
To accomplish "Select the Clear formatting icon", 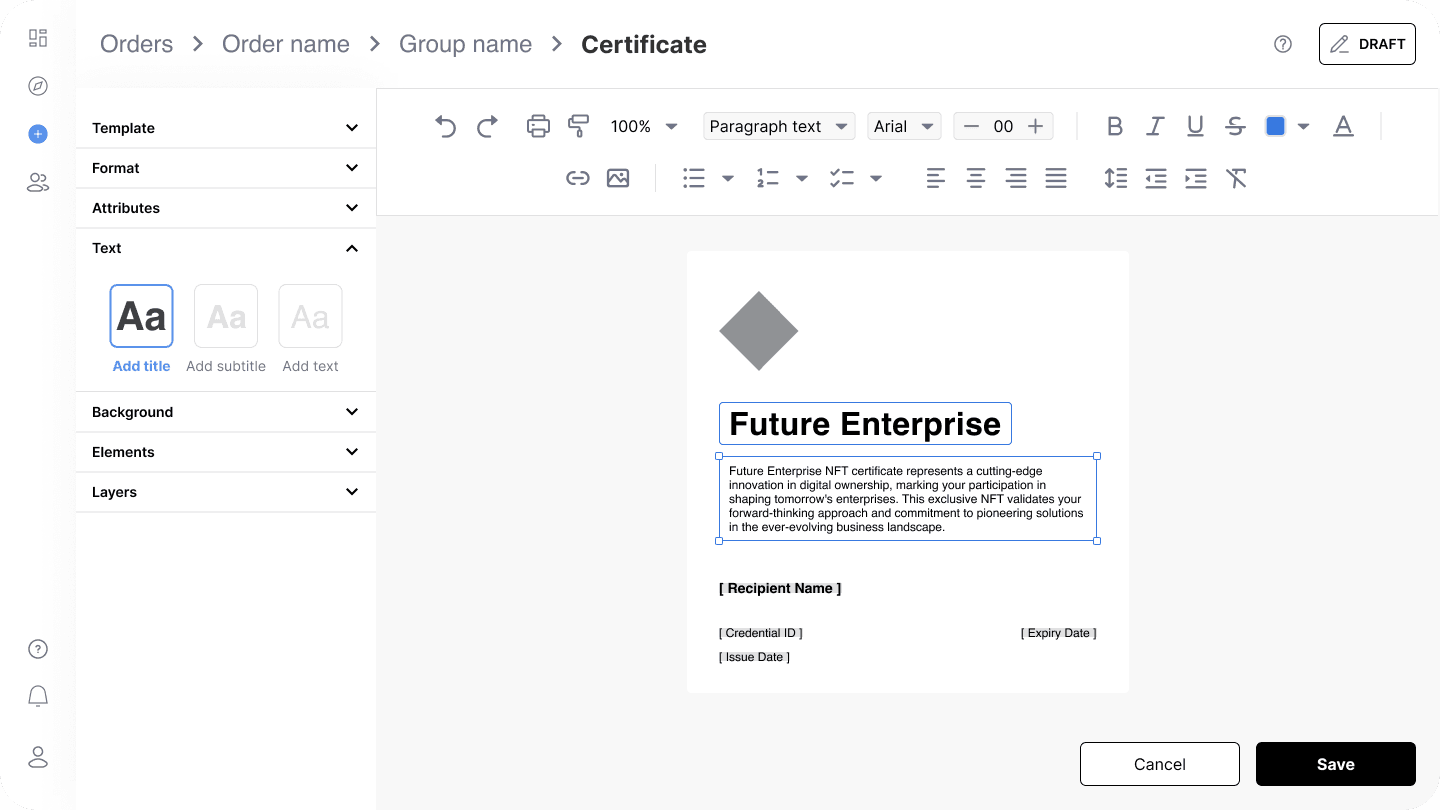I will point(1237,178).
